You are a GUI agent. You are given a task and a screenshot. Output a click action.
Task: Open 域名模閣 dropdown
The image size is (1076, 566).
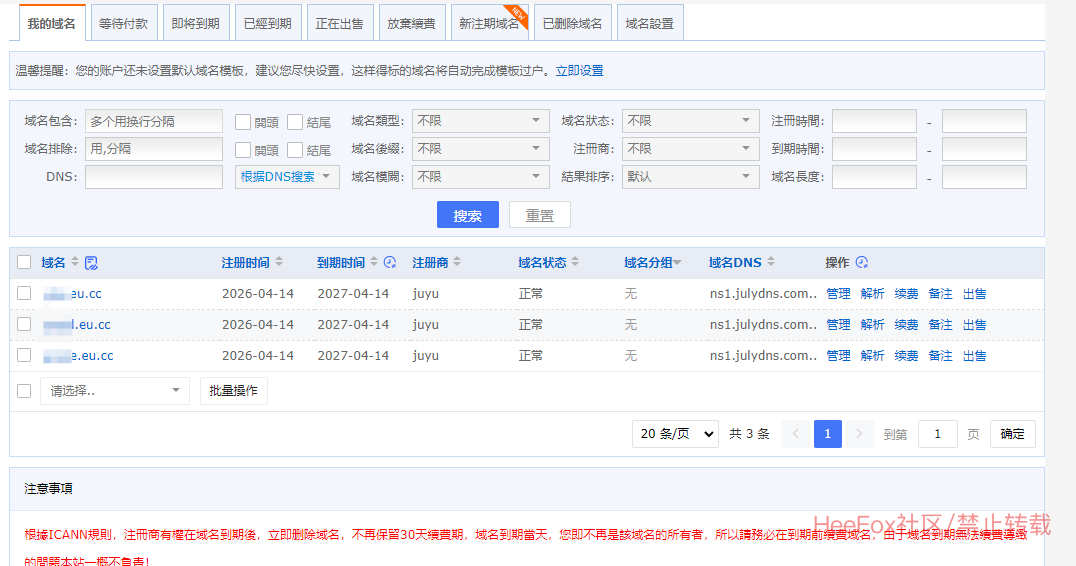point(480,177)
